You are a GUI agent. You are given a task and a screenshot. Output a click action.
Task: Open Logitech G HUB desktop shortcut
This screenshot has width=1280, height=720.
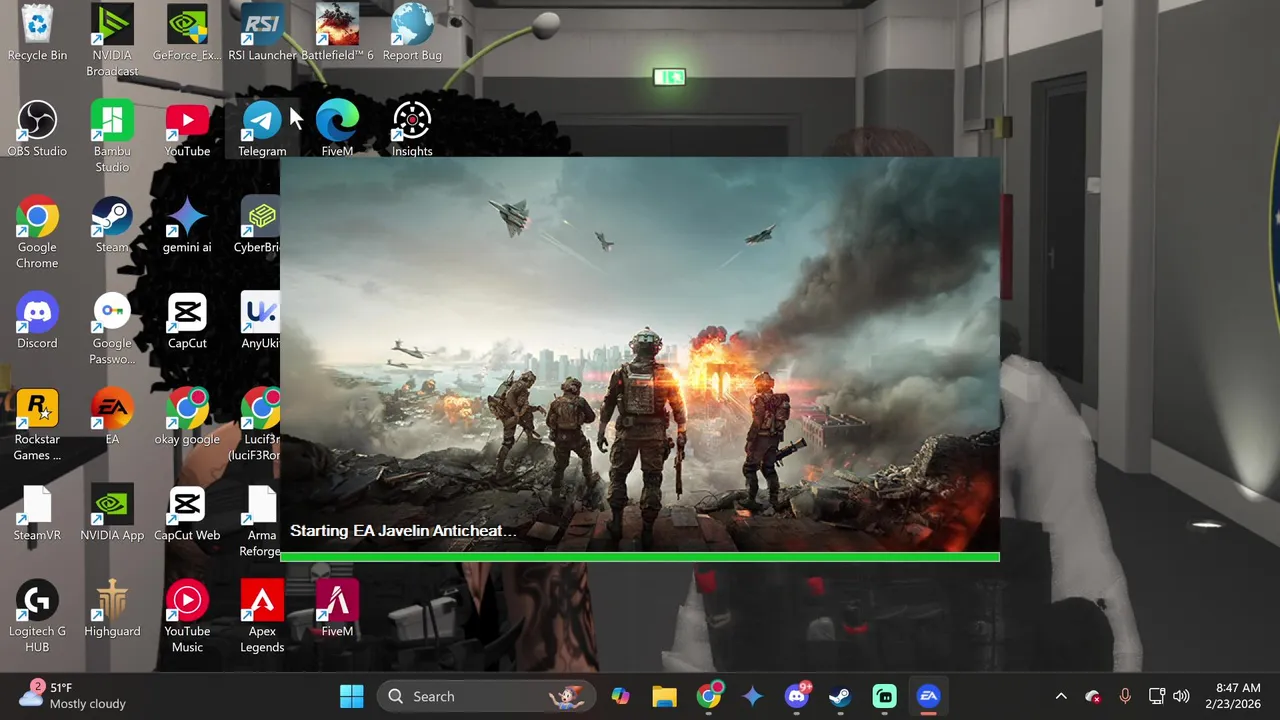(37, 617)
